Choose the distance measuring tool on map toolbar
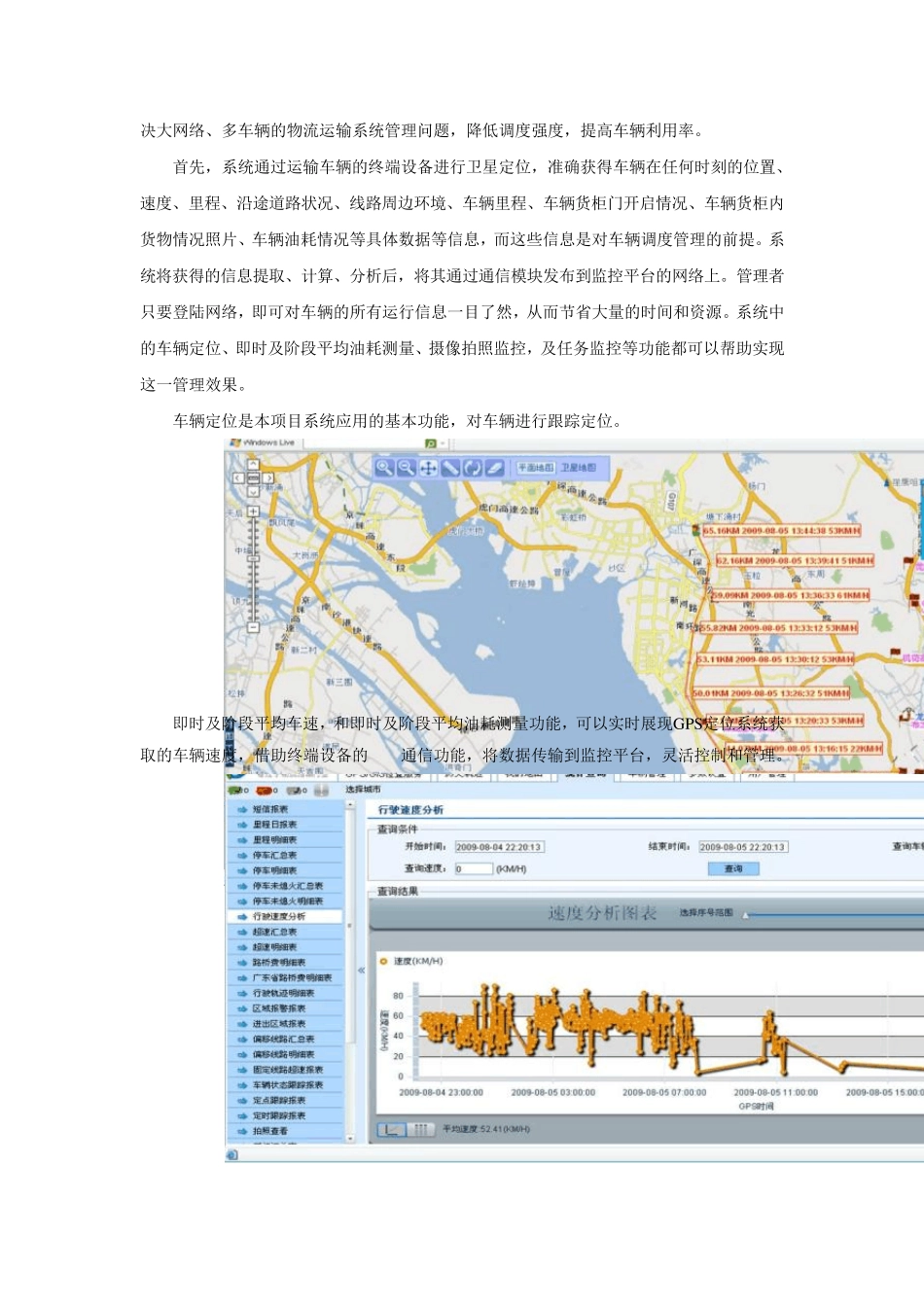Image resolution: width=924 pixels, height=1307 pixels. point(450,468)
